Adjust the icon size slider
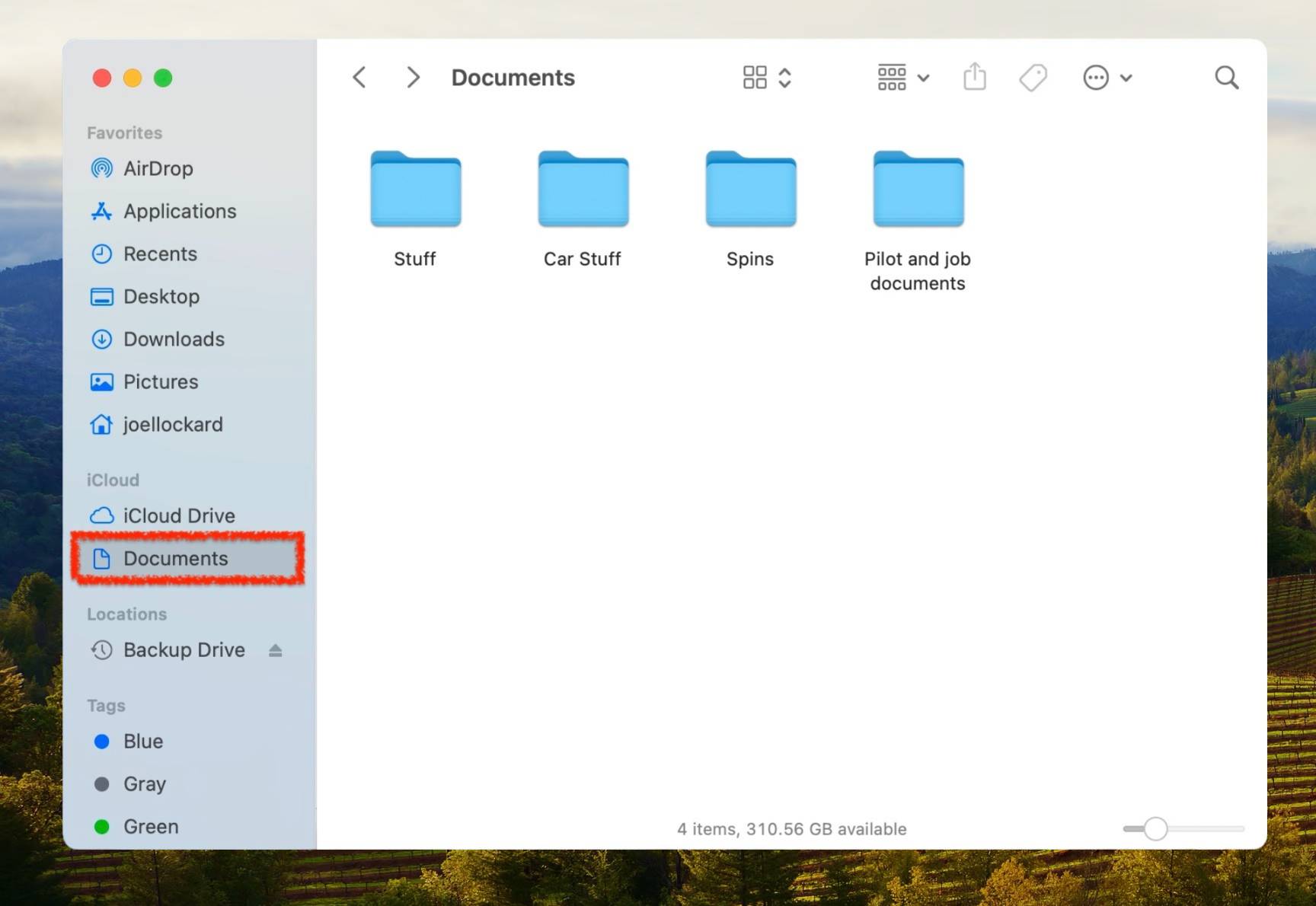Image resolution: width=1316 pixels, height=906 pixels. coord(1155,828)
